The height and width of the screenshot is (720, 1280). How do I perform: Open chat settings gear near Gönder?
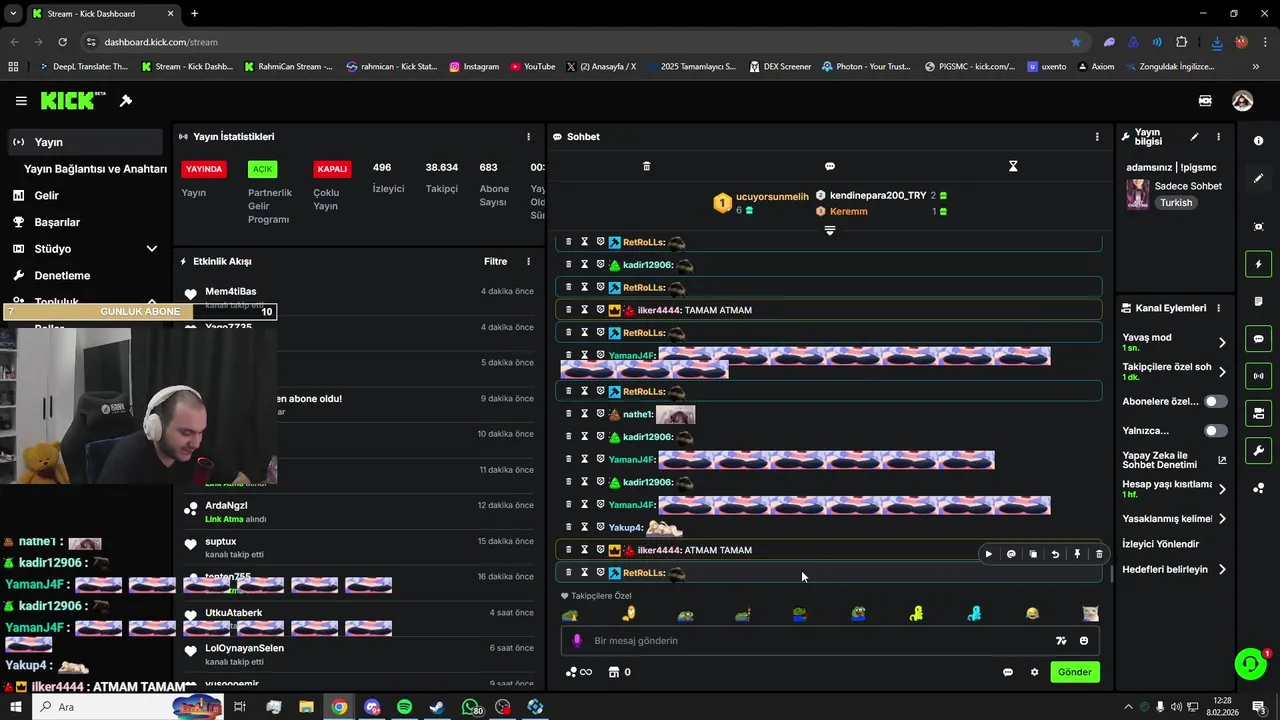pos(1034,672)
